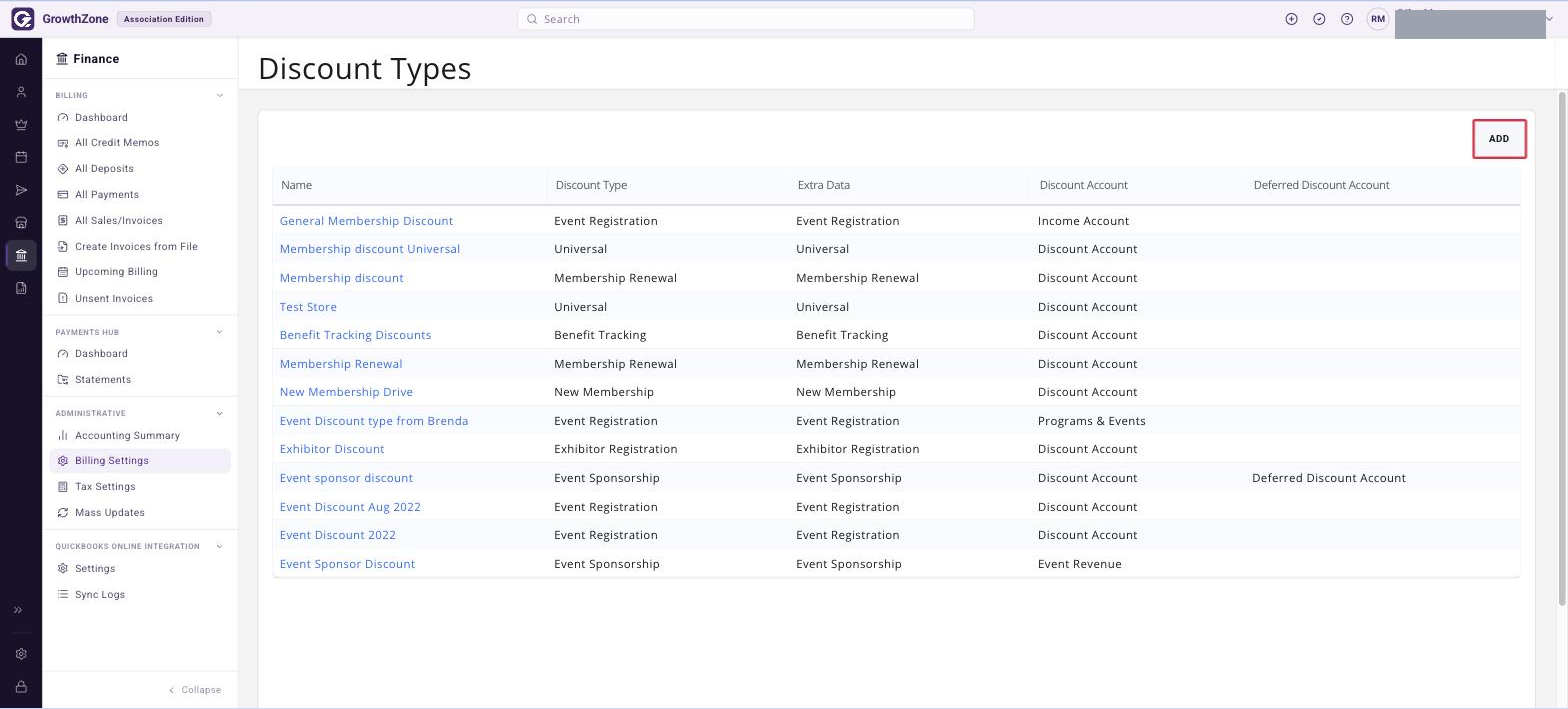This screenshot has width=1568, height=709.
Task: Open the storefront icon in left rail
Action: point(21,223)
